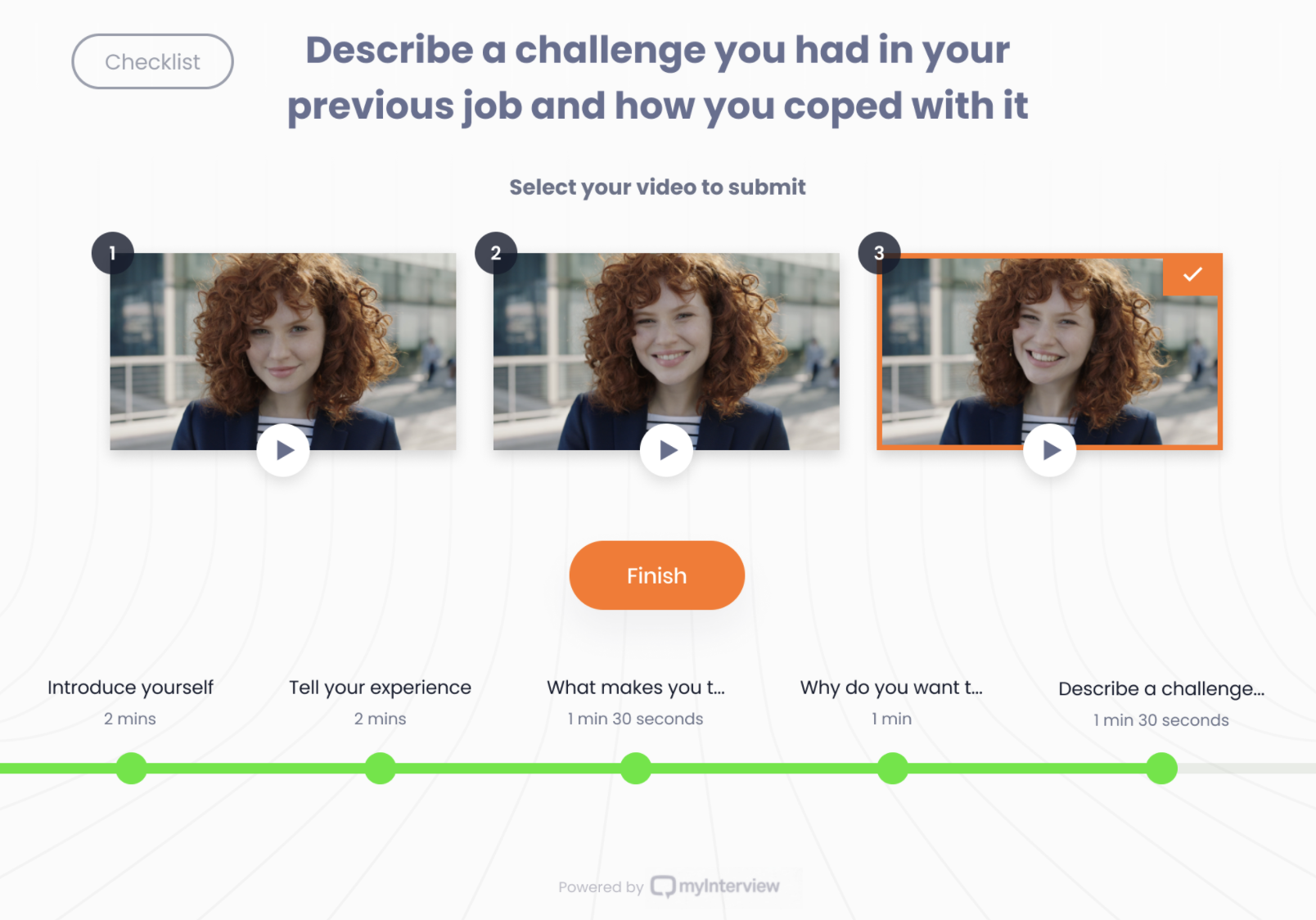Click the What makes you progress dot
1316x920 pixels.
pyautogui.click(x=636, y=769)
